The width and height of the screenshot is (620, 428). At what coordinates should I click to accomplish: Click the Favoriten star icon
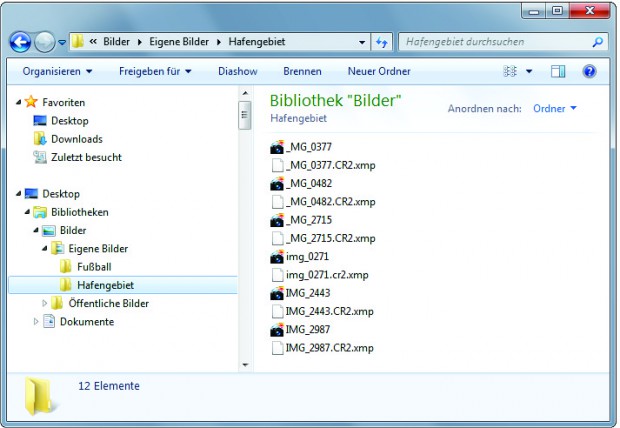pos(31,102)
